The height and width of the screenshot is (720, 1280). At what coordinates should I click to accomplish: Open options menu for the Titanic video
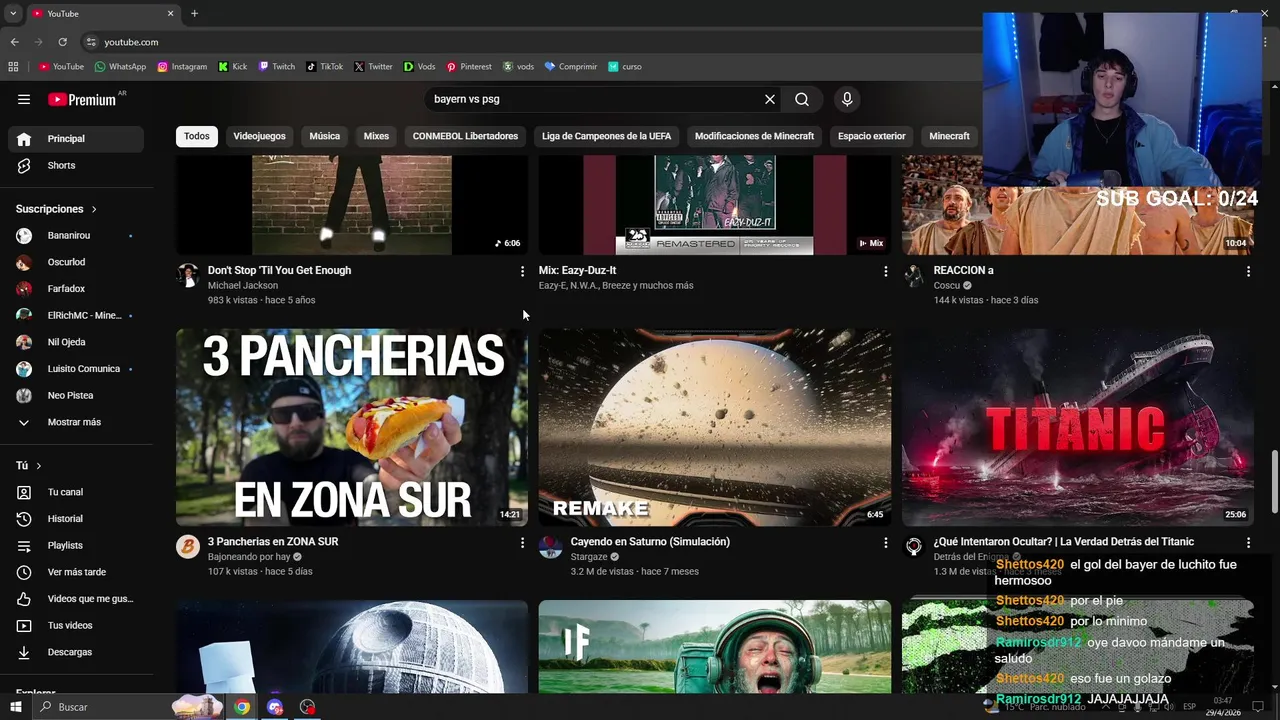(x=1248, y=542)
